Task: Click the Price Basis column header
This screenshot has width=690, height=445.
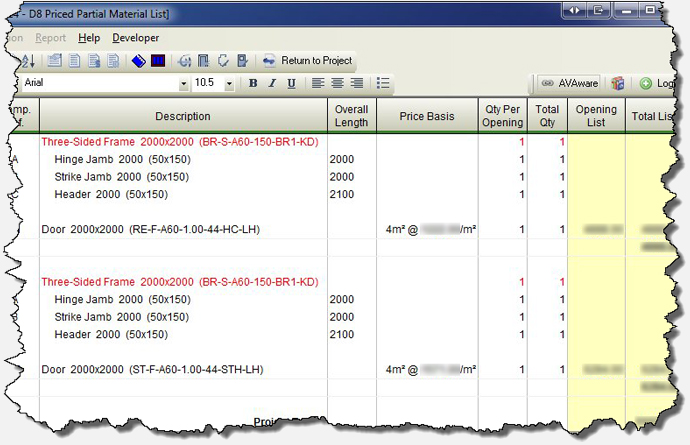Action: pyautogui.click(x=427, y=116)
